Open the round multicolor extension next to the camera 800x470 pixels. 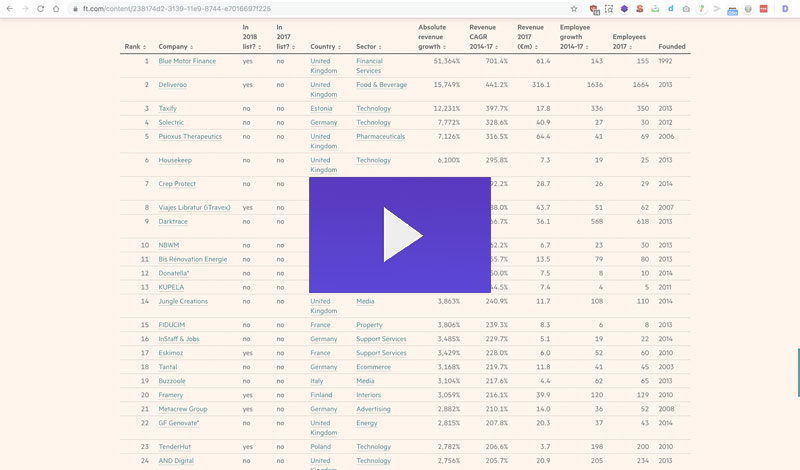coord(702,9)
